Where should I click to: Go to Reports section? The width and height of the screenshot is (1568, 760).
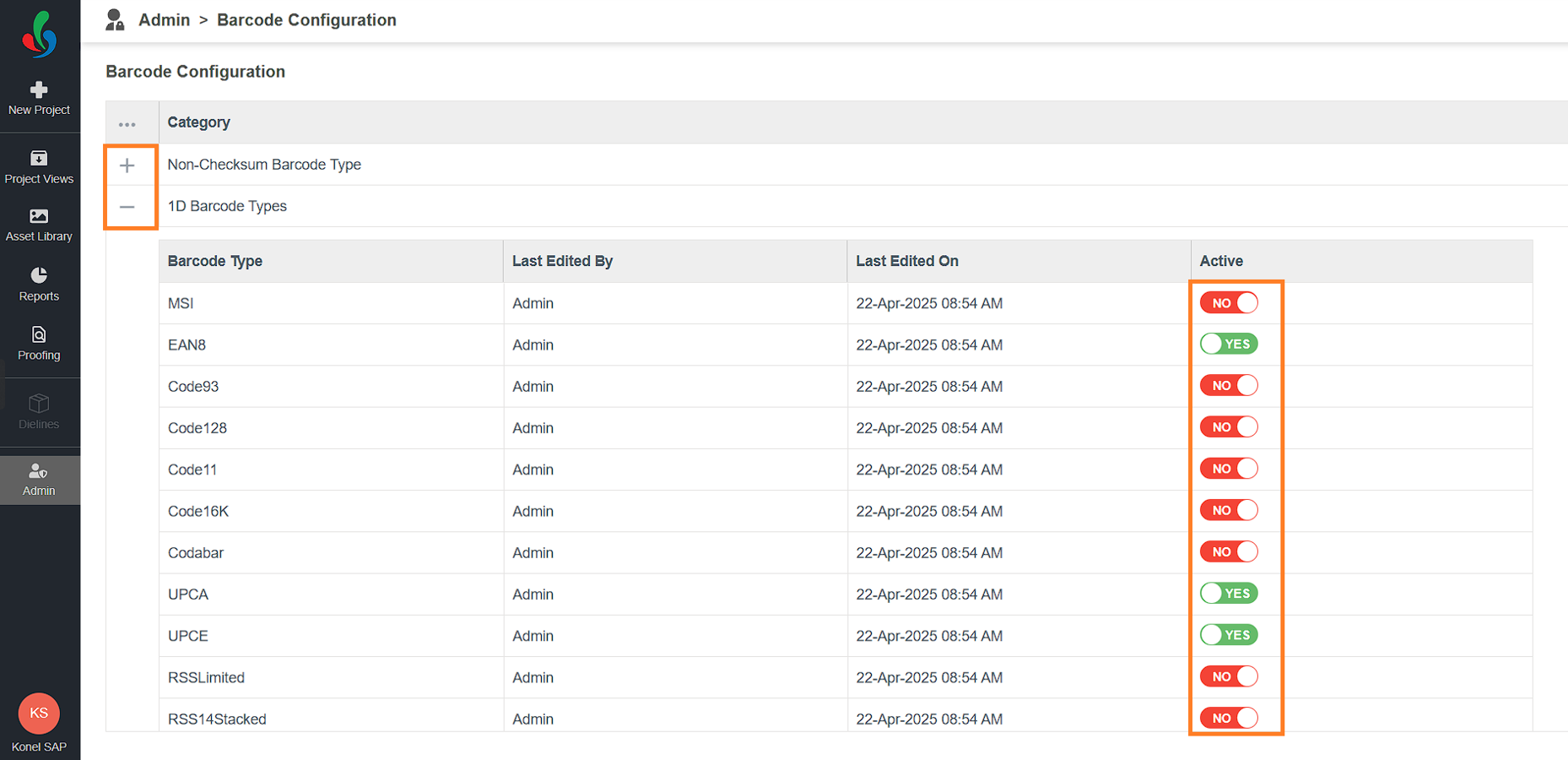coord(39,285)
